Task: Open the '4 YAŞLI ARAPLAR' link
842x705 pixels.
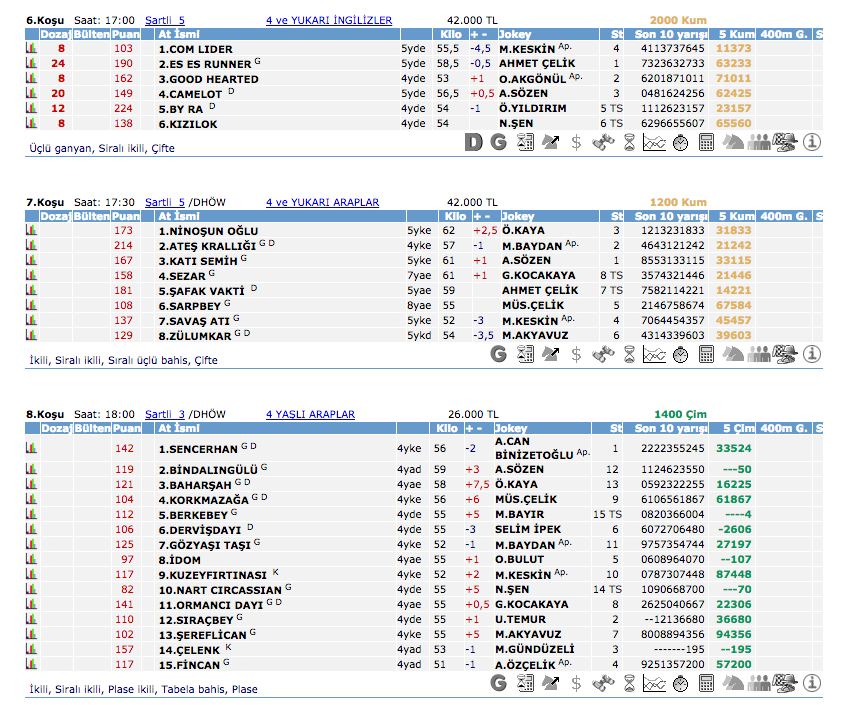Action: tap(310, 414)
